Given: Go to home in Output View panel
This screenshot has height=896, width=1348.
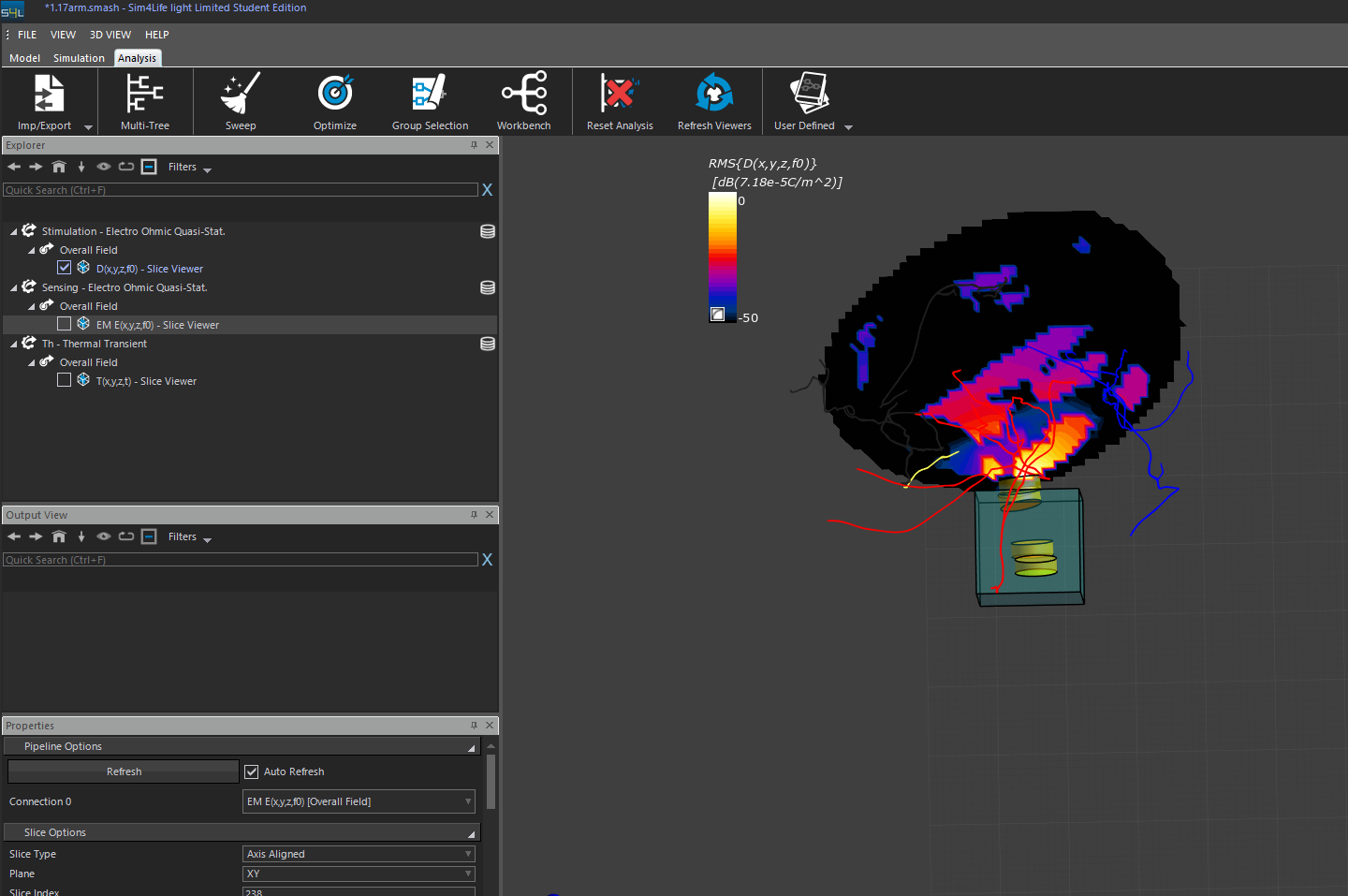Looking at the screenshot, I should 59,536.
